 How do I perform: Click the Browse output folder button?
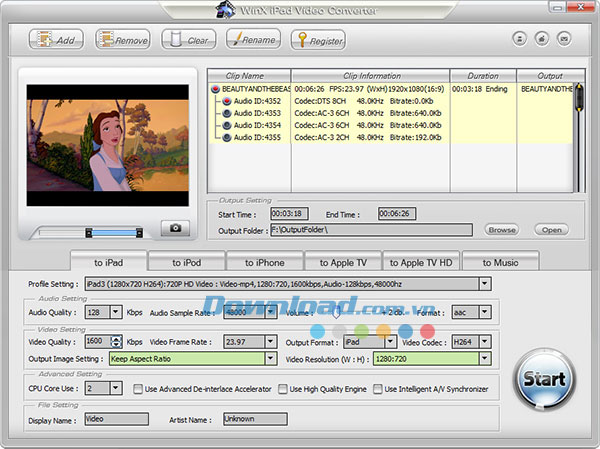click(x=502, y=230)
